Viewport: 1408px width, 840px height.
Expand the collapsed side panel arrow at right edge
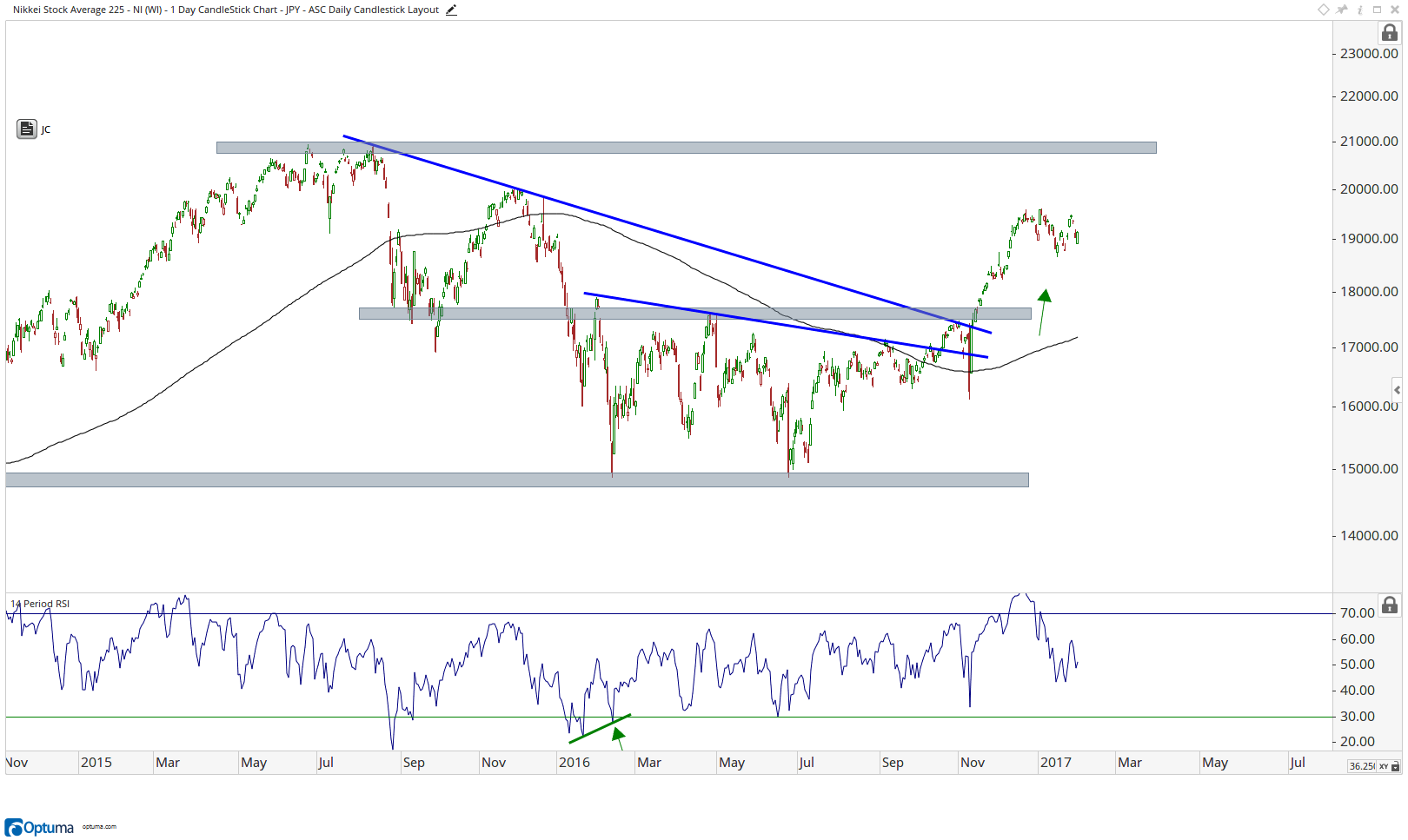[x=1397, y=390]
